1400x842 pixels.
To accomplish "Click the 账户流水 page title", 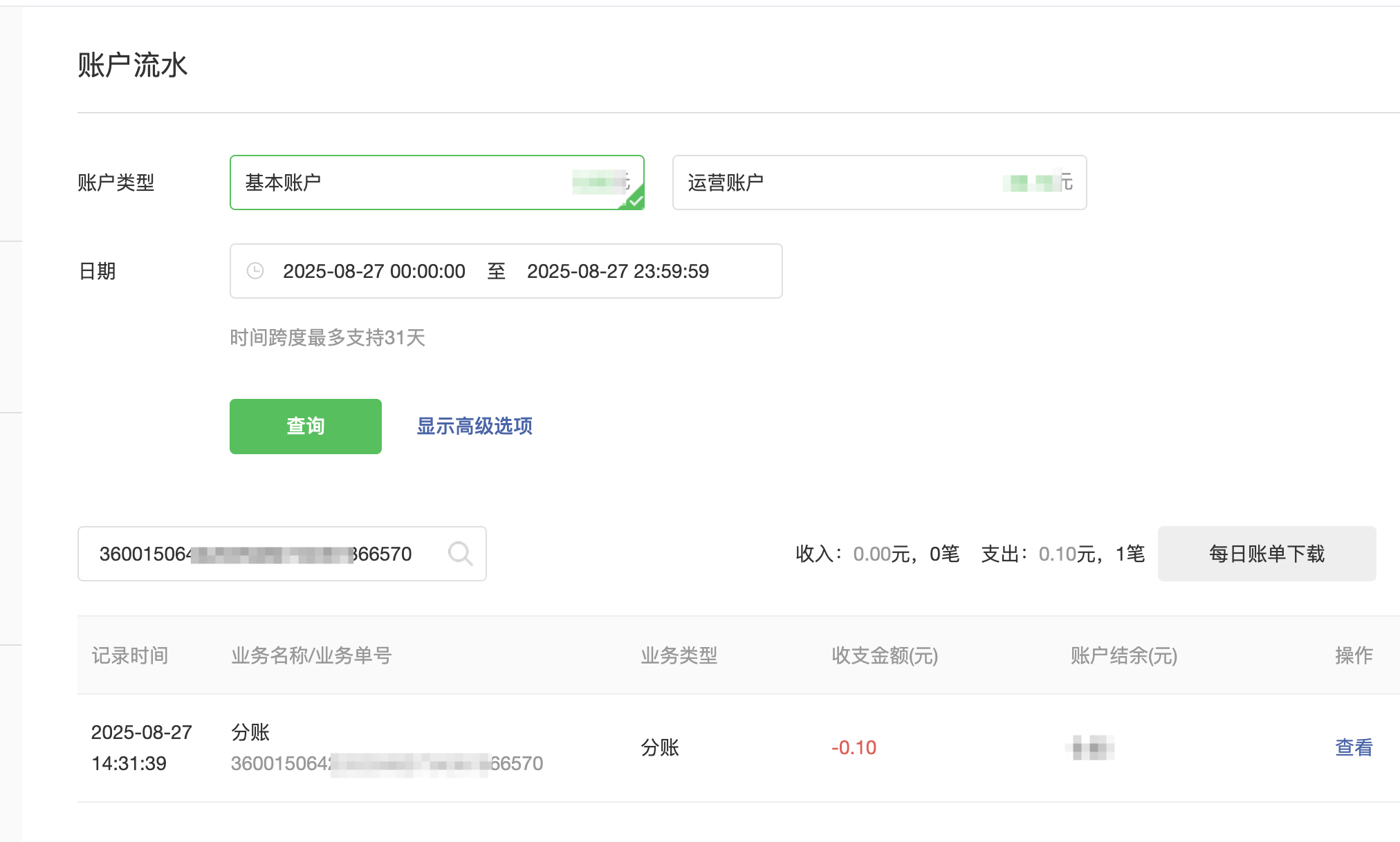I will [133, 65].
